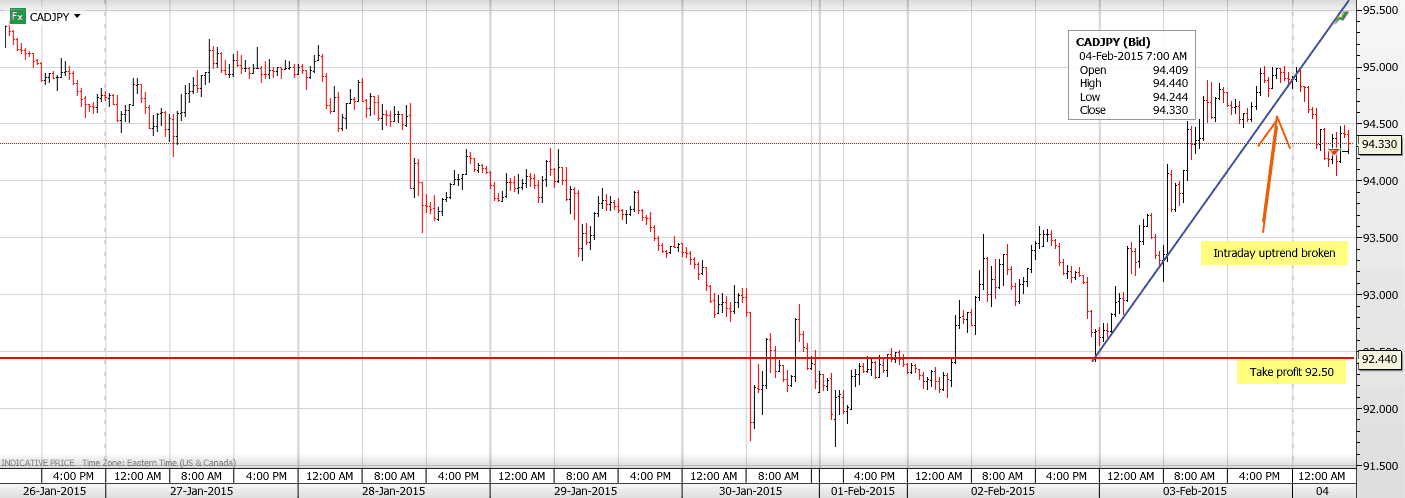Click the 95.000 price axis label
Image resolution: width=1405 pixels, height=498 pixels.
pyautogui.click(x=1380, y=67)
